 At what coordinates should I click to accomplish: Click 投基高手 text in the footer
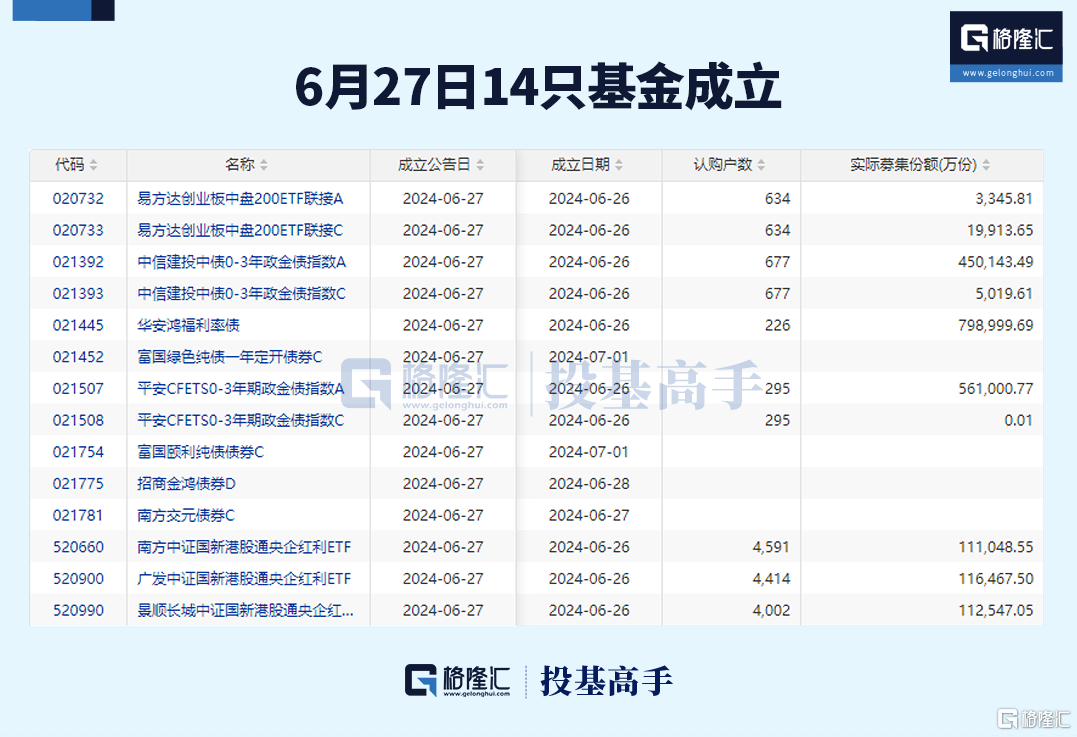click(x=606, y=681)
